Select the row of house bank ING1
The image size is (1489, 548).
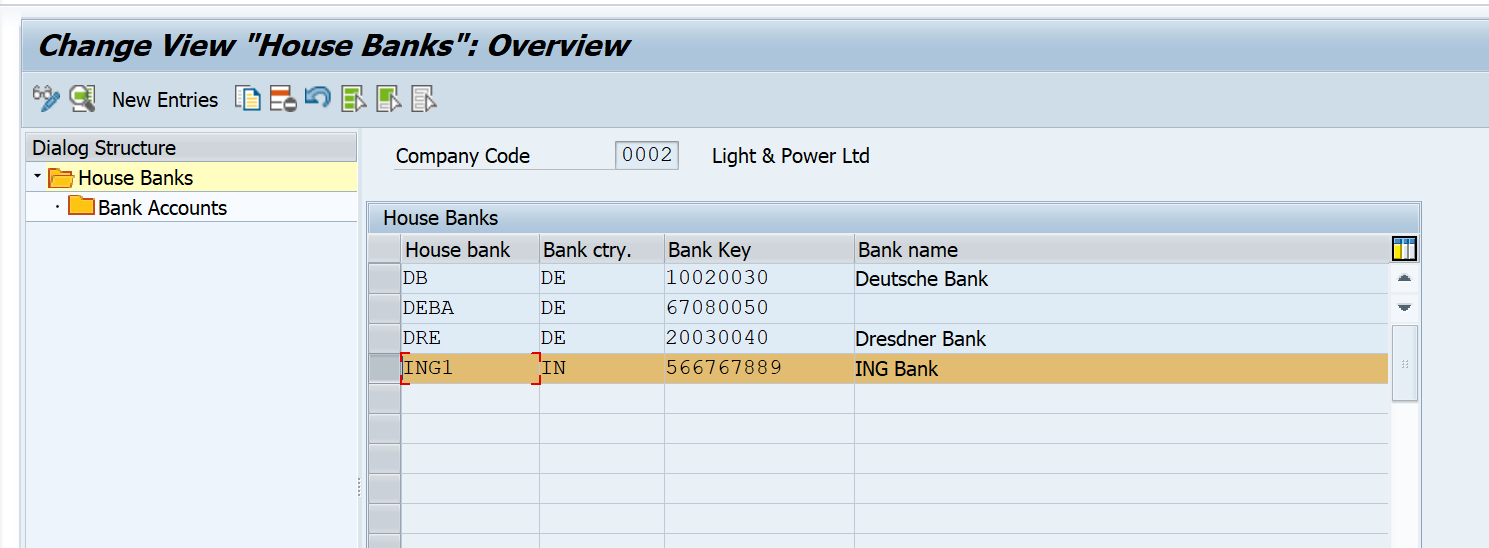pyautogui.click(x=384, y=368)
